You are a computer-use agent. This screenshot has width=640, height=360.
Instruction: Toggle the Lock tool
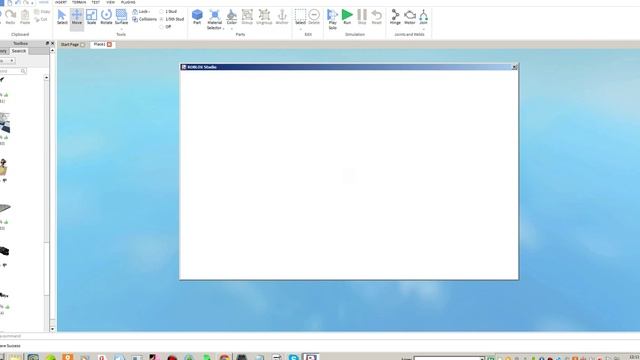(141, 11)
